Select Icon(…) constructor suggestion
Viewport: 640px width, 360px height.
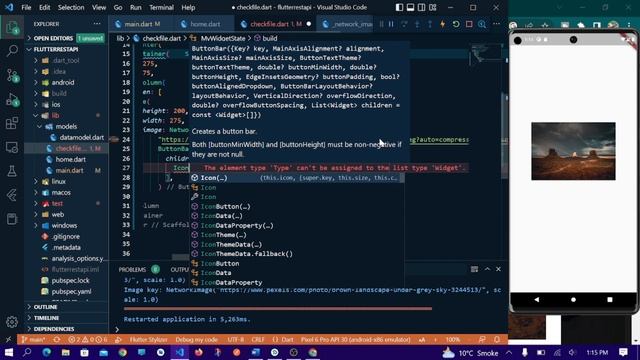(x=297, y=178)
